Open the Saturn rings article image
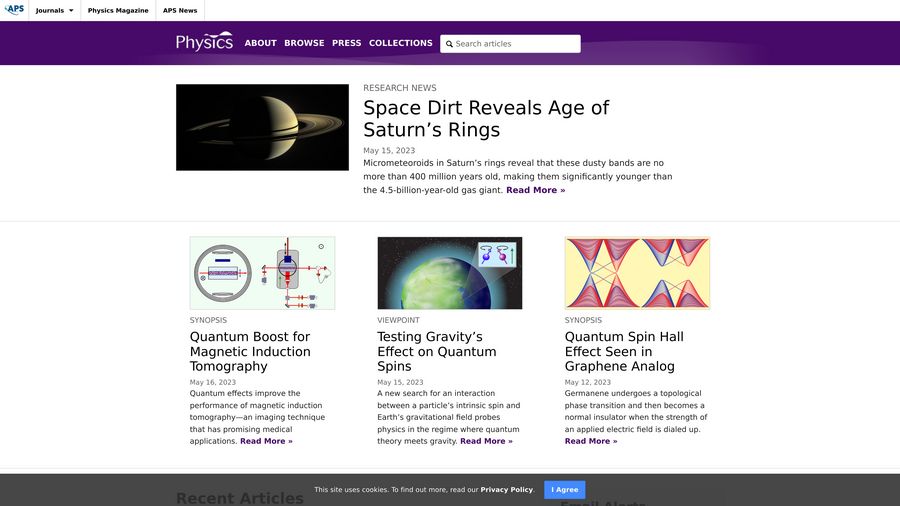 (x=262, y=127)
